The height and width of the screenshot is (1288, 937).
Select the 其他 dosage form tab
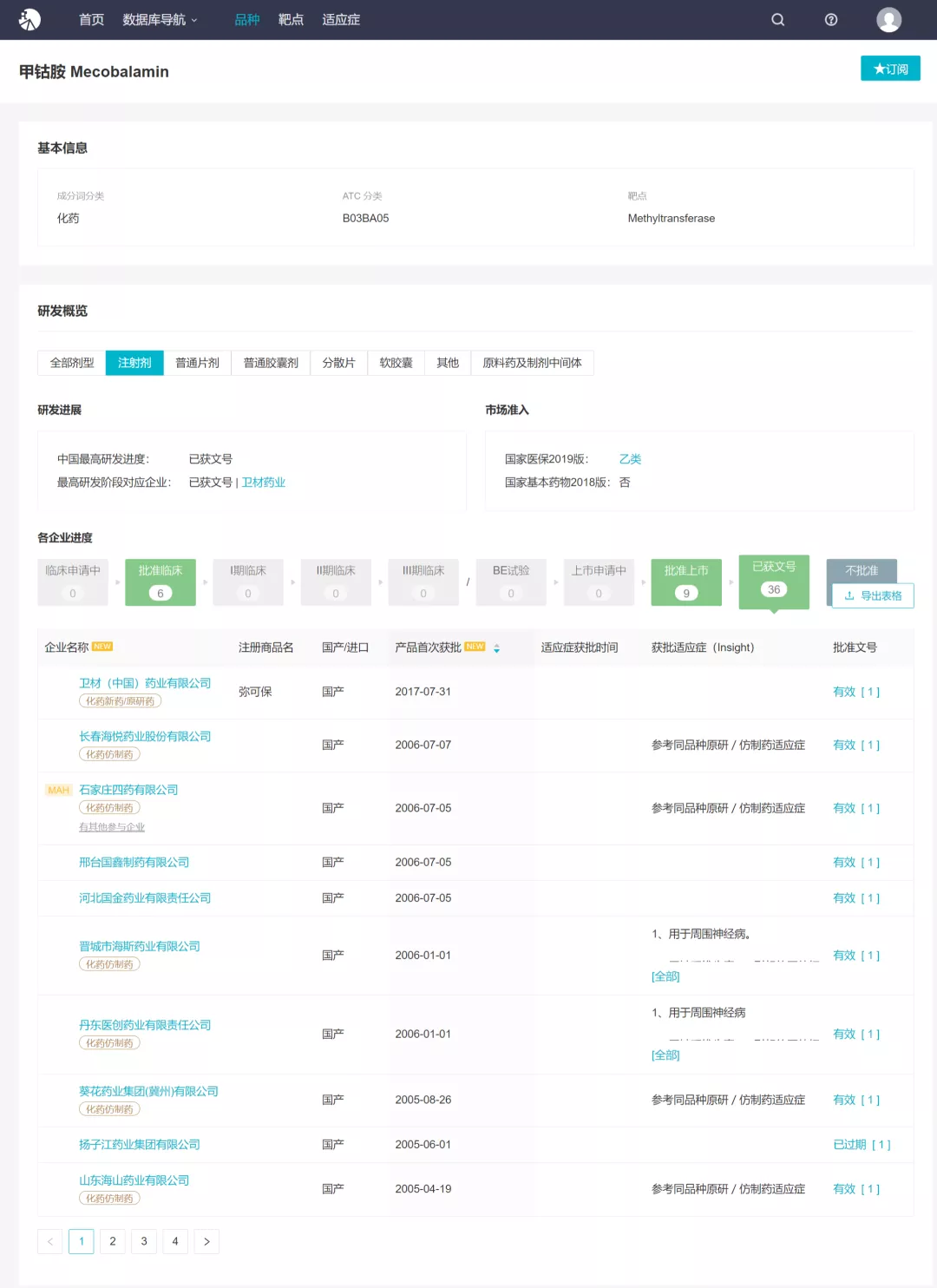coord(448,363)
